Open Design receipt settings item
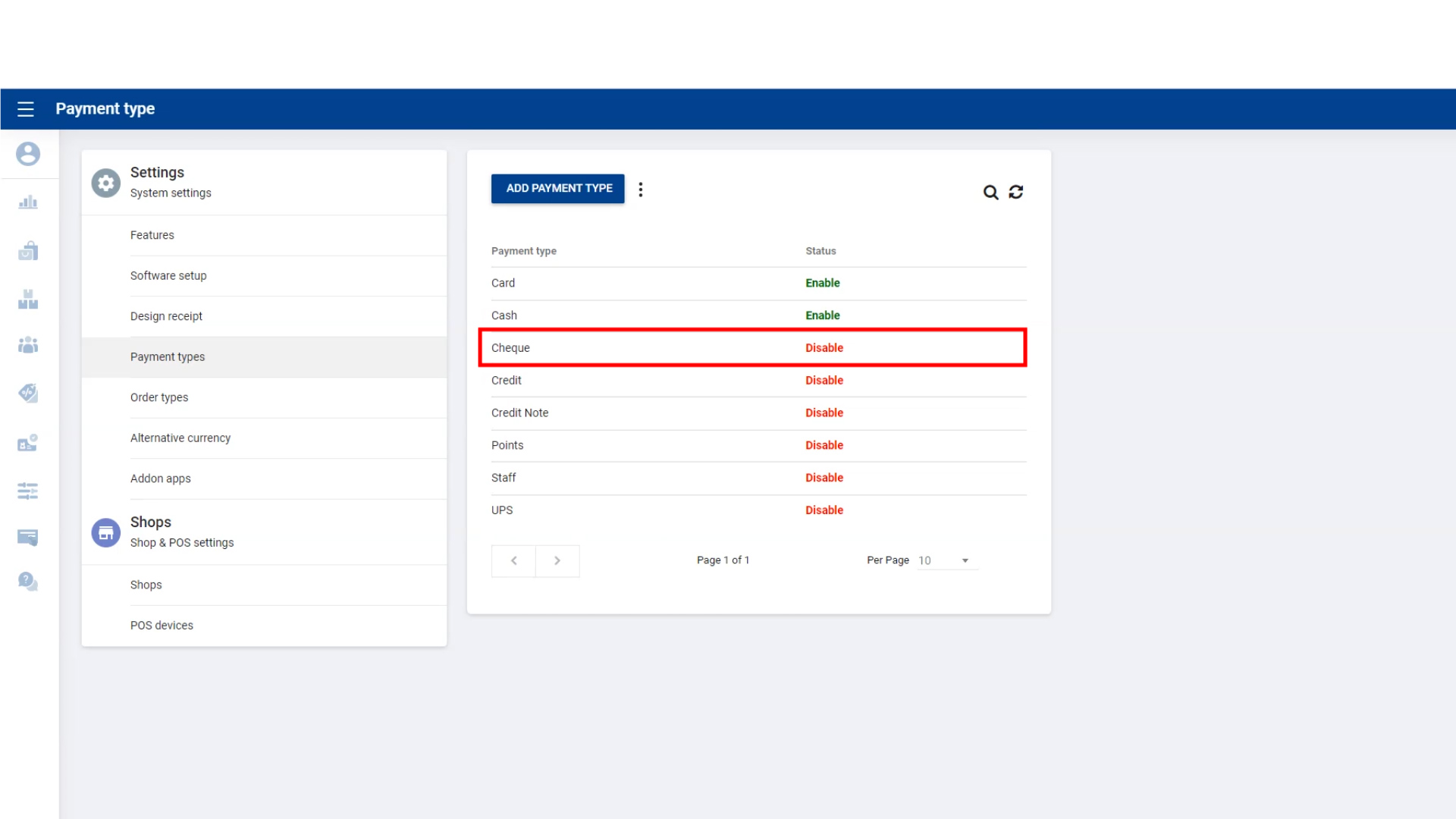1456x819 pixels. point(166,316)
